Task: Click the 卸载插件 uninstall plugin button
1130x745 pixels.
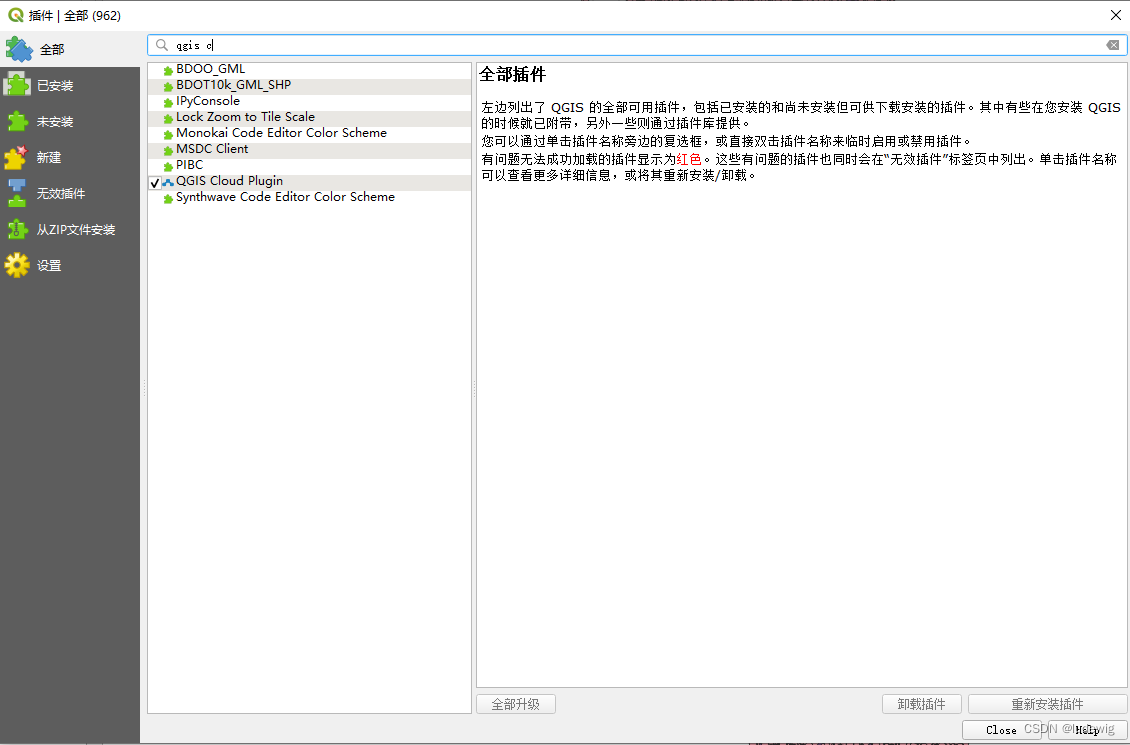Action: [x=922, y=704]
